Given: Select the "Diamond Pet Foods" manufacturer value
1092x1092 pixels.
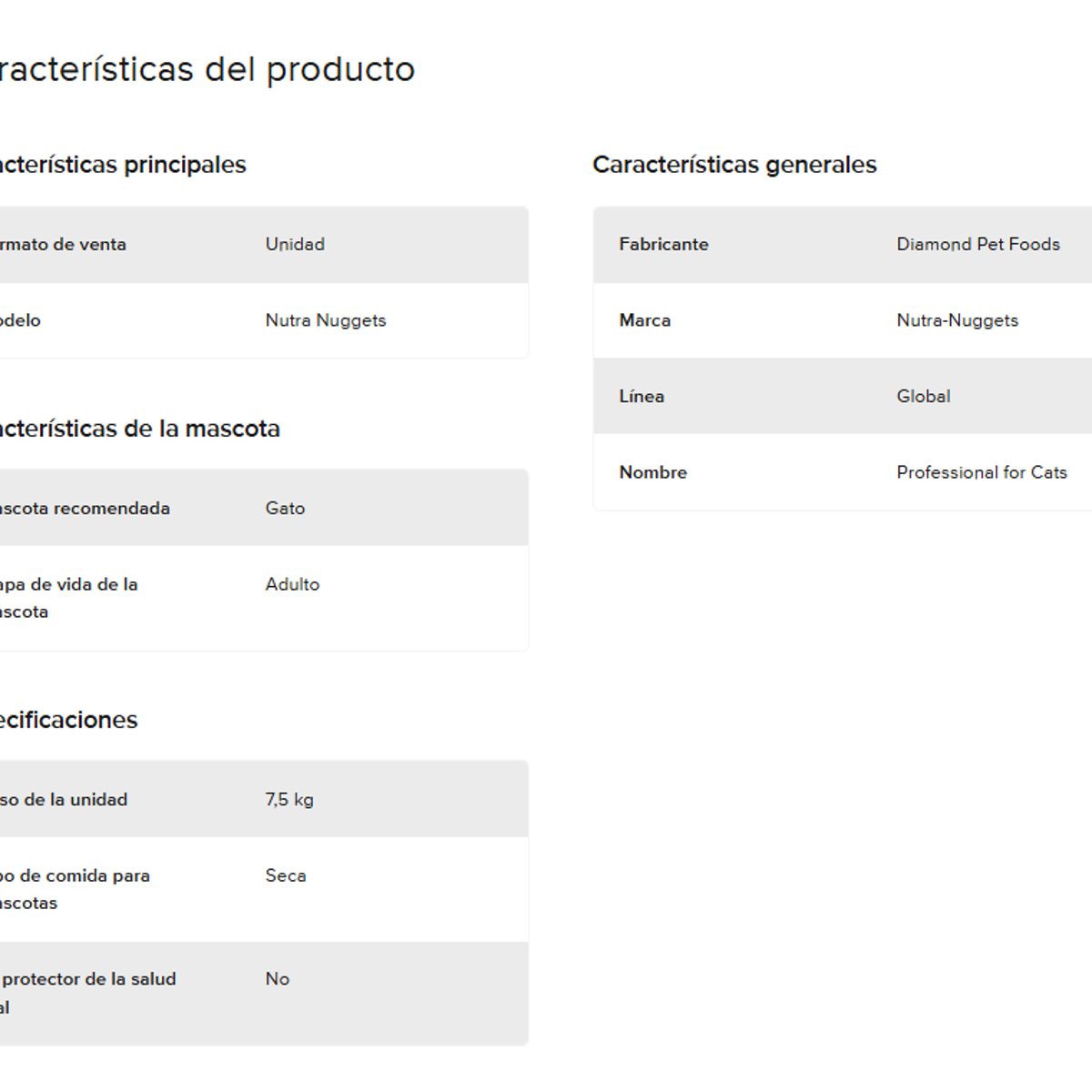Looking at the screenshot, I should coord(978,244).
